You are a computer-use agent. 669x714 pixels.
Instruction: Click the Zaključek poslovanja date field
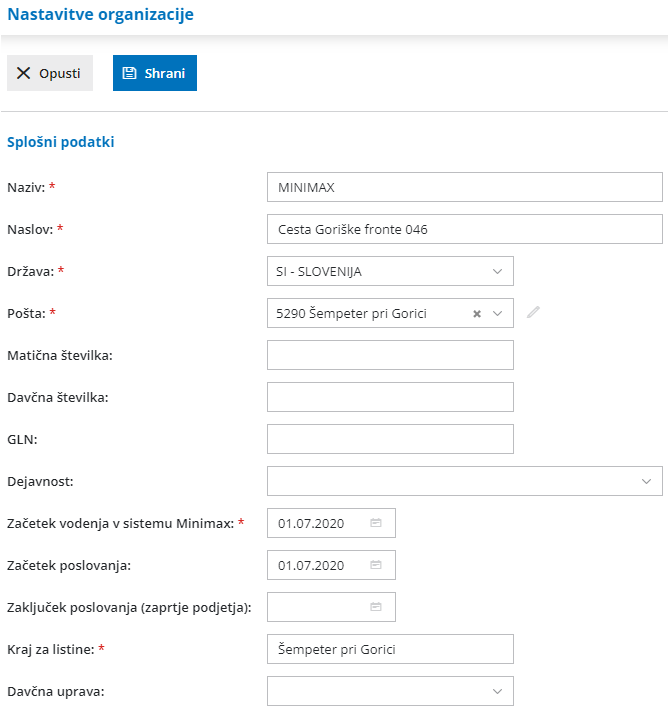[x=315, y=607]
